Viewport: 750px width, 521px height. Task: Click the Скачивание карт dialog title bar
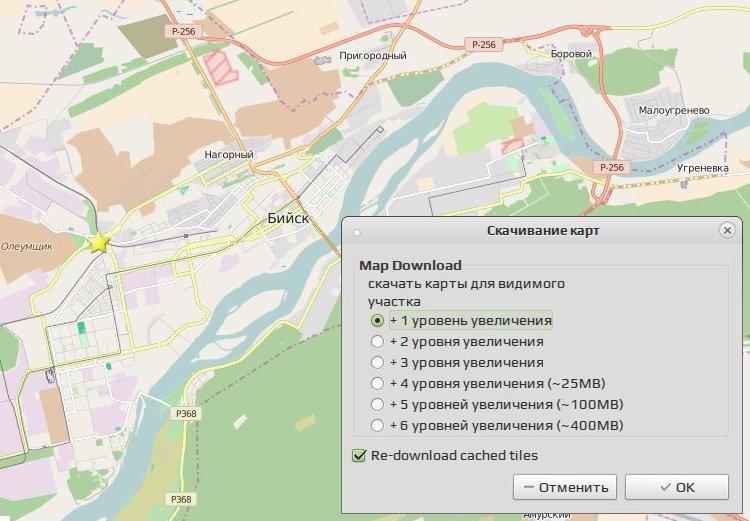[542, 231]
